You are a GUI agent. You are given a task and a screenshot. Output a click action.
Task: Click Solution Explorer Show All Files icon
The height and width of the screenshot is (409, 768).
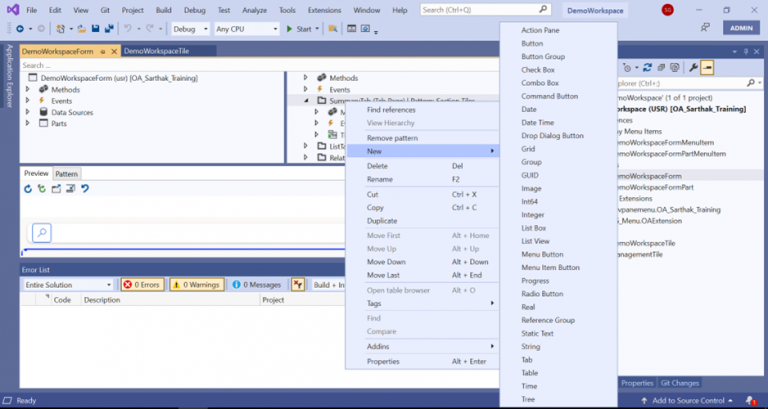click(674, 68)
